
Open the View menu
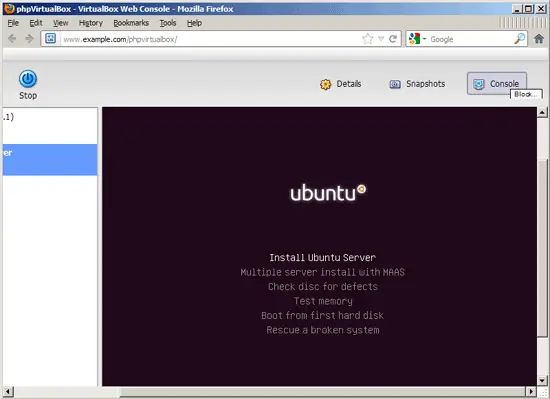pos(60,23)
